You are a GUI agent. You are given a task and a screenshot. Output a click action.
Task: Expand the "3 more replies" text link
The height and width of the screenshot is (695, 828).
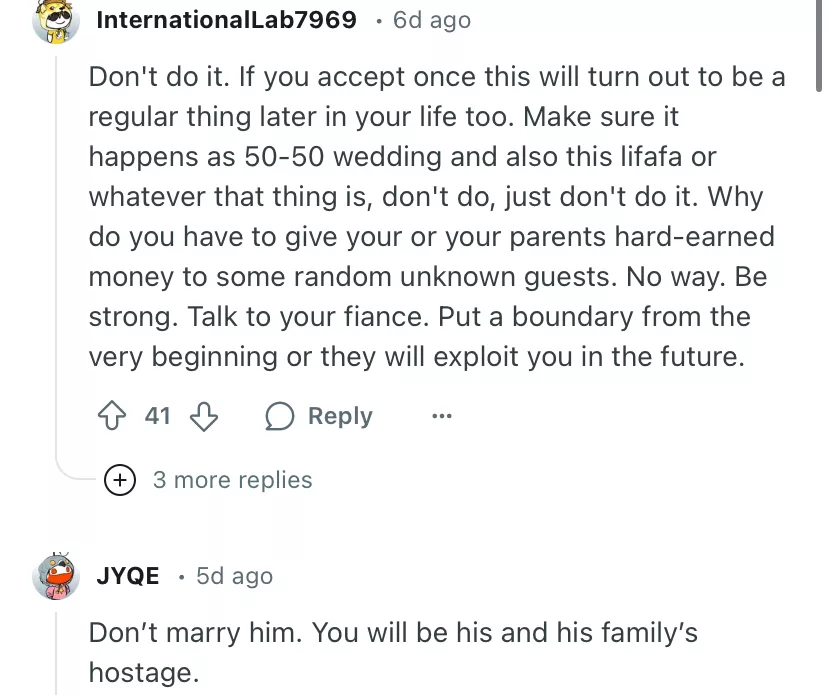pos(232,480)
